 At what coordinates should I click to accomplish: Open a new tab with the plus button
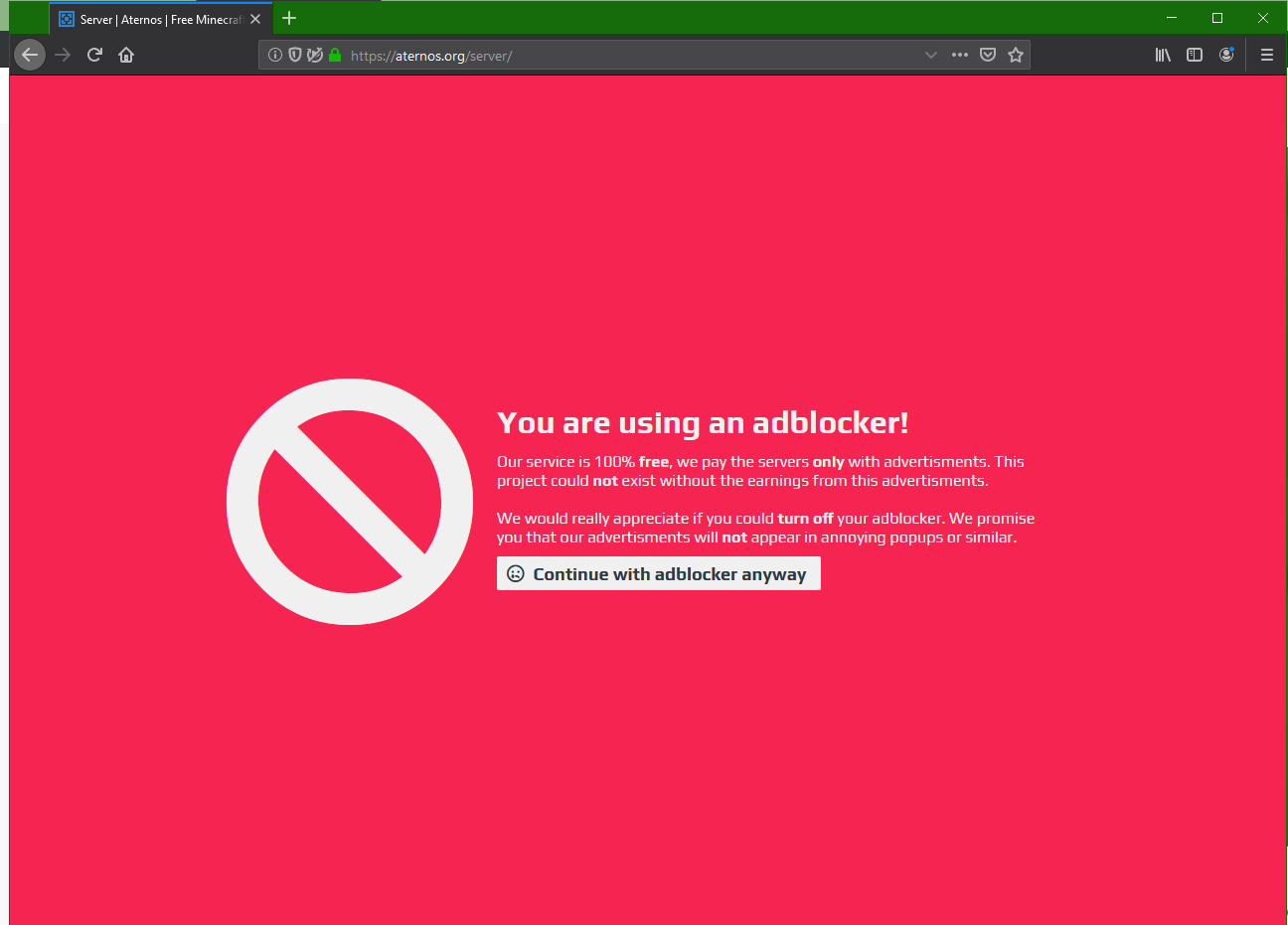289,18
